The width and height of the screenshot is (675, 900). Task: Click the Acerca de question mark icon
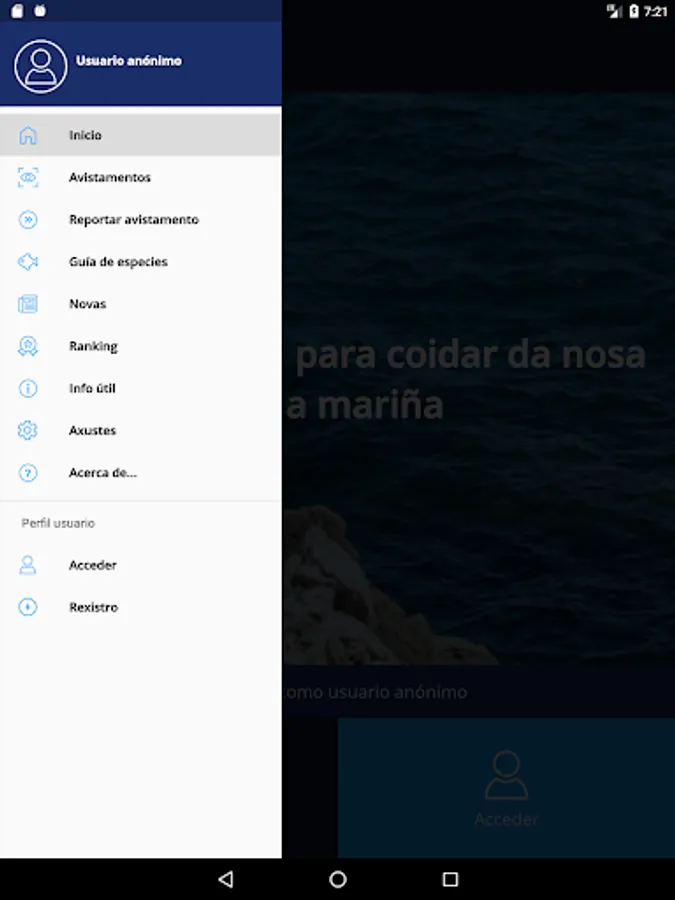point(28,473)
